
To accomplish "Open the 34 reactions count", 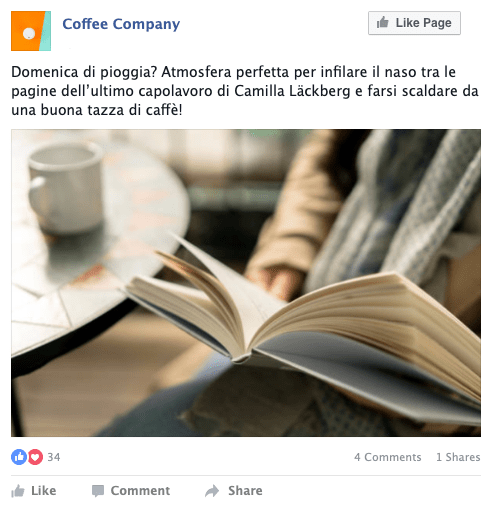I will pyautogui.click(x=54, y=457).
